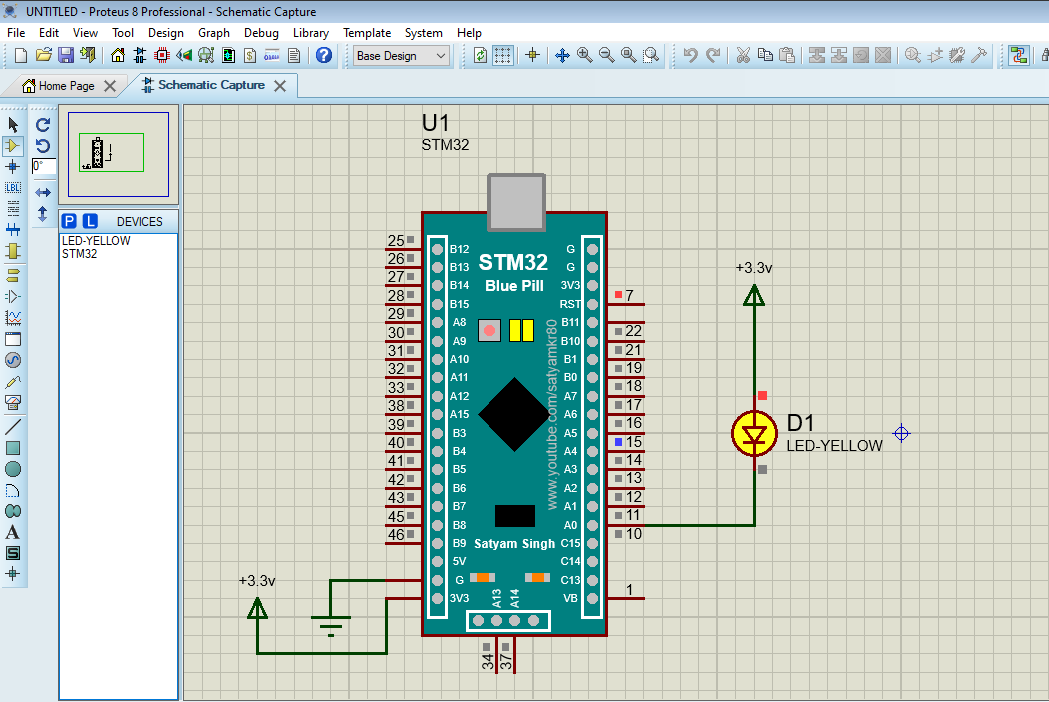Toggle the grid display button

(503, 56)
